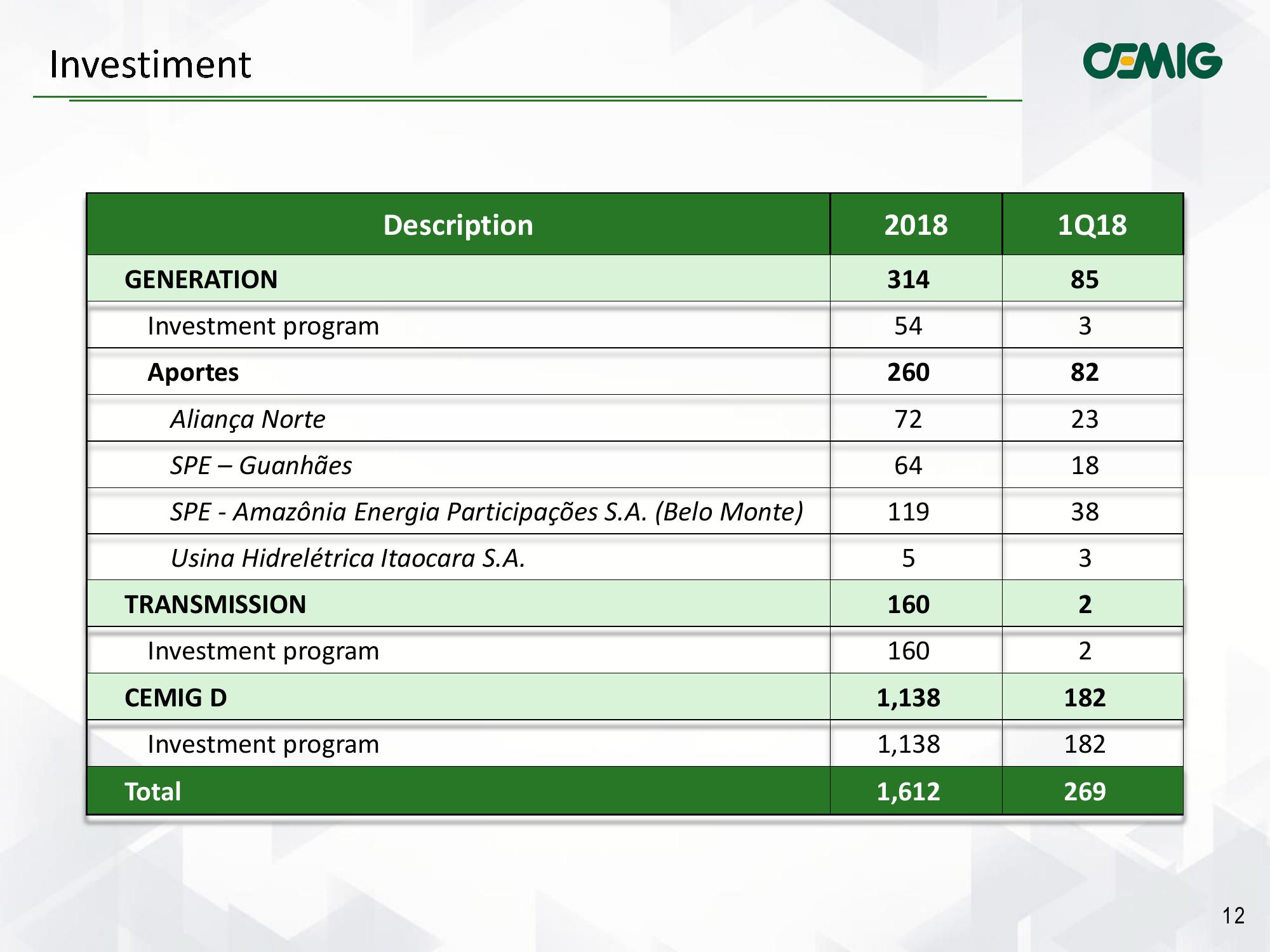Viewport: 1270px width, 952px height.
Task: Click Itaocara 2018 value 5
Action: pyautogui.click(x=908, y=558)
